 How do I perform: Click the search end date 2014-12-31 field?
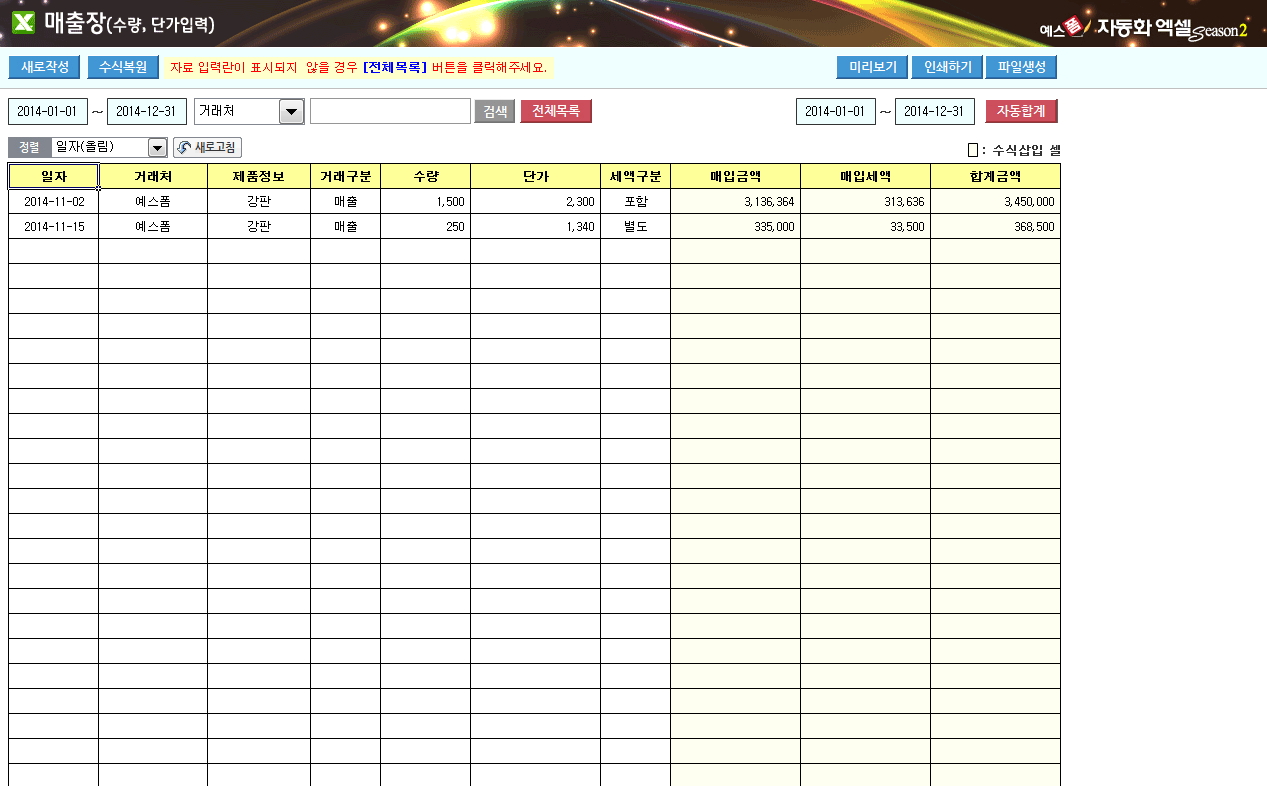[147, 111]
